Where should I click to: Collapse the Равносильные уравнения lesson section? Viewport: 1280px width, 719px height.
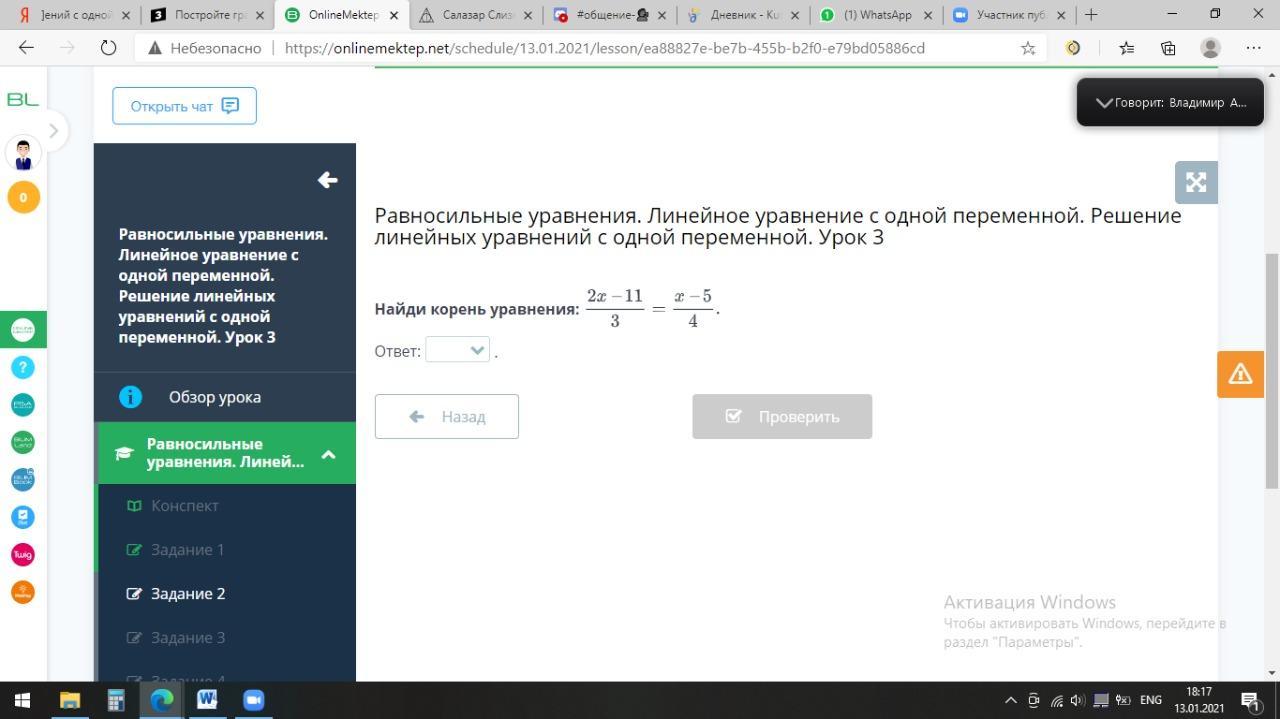[x=328, y=454]
